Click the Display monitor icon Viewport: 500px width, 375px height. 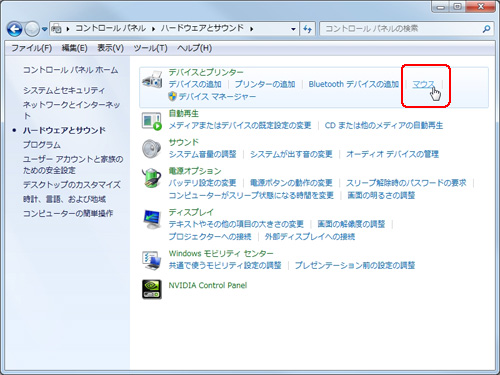pyautogui.click(x=152, y=219)
